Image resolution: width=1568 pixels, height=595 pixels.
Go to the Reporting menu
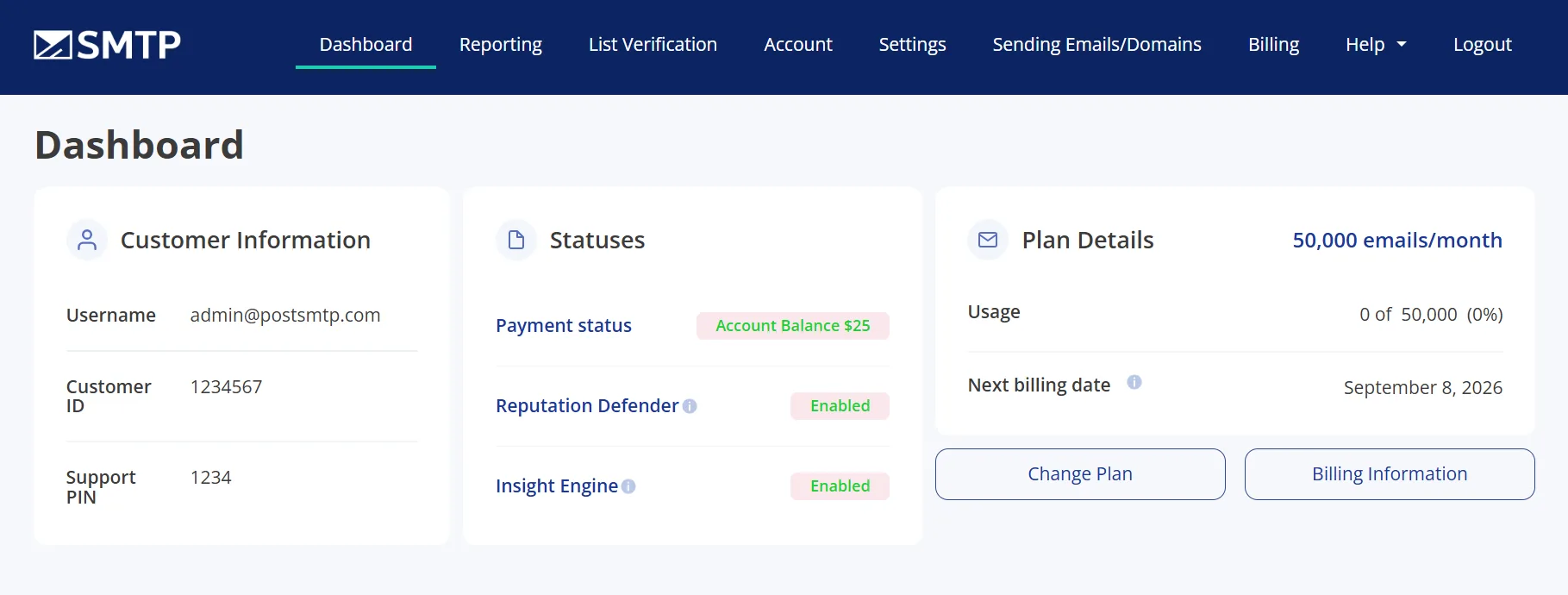[x=501, y=44]
